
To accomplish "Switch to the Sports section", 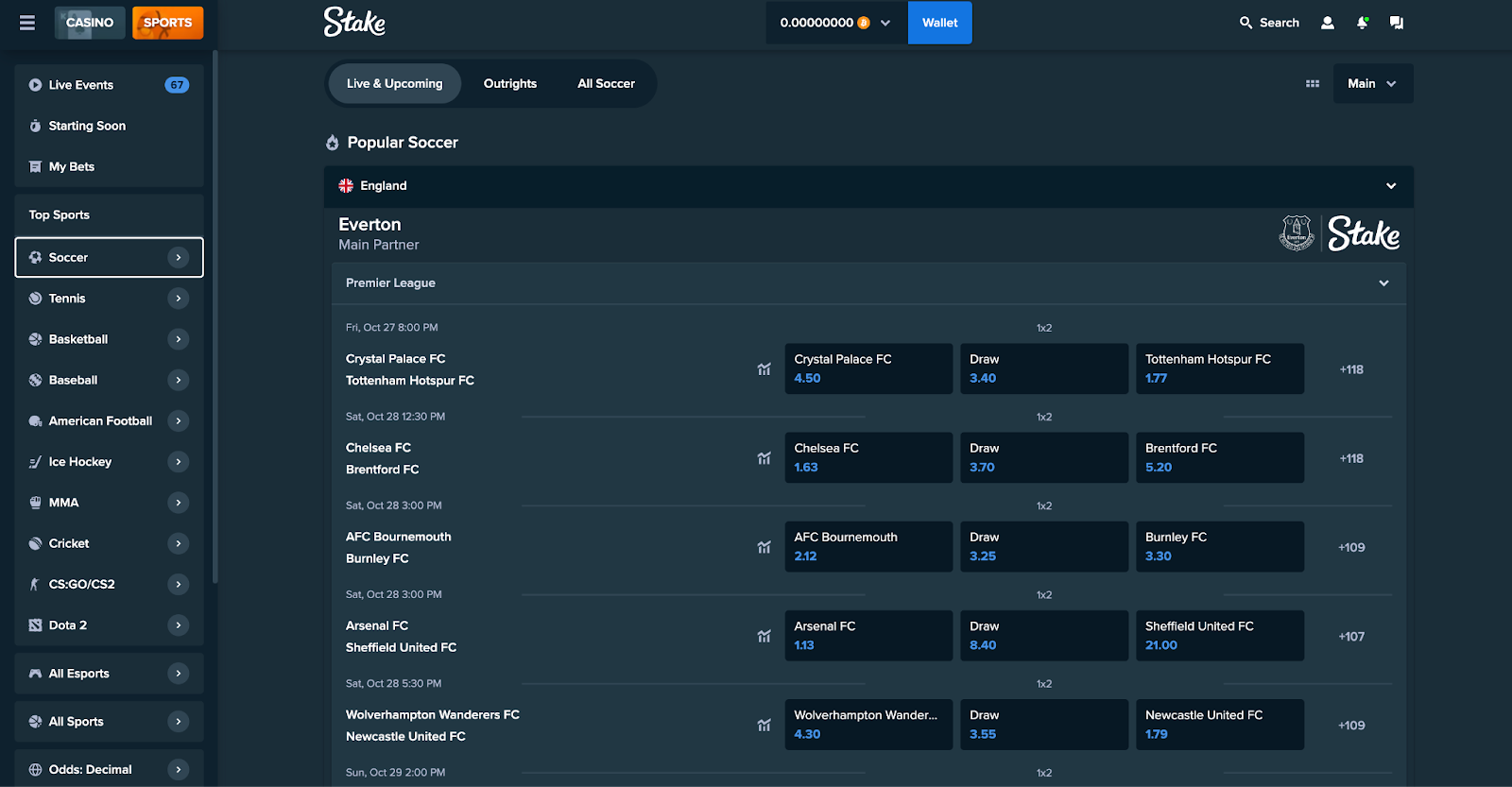I will (168, 23).
